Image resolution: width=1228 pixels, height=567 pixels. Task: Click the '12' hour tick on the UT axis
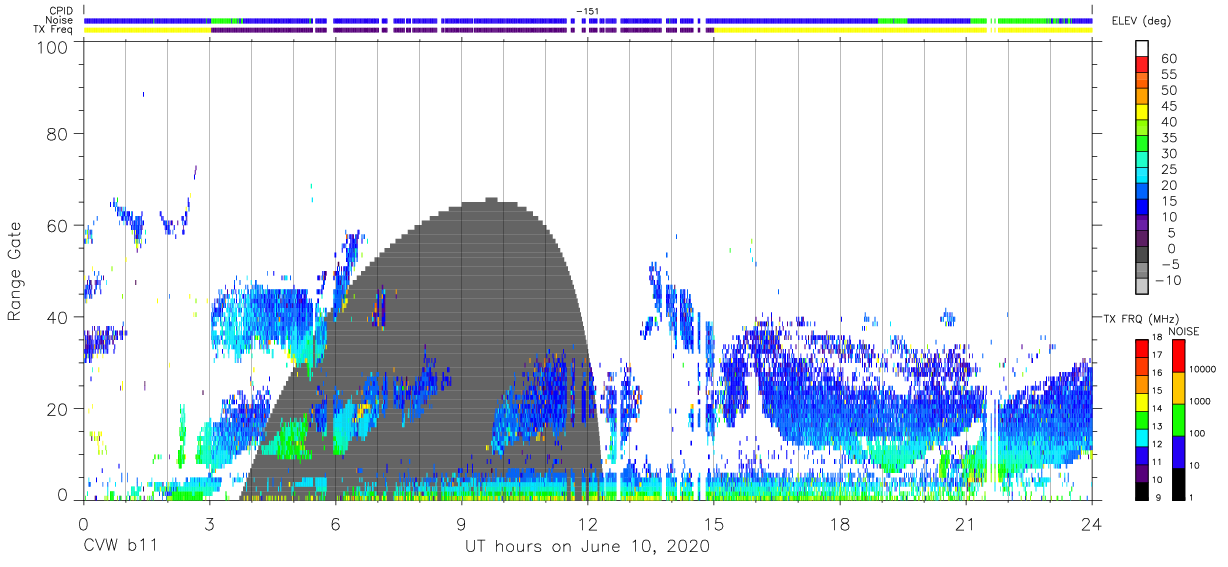[587, 523]
